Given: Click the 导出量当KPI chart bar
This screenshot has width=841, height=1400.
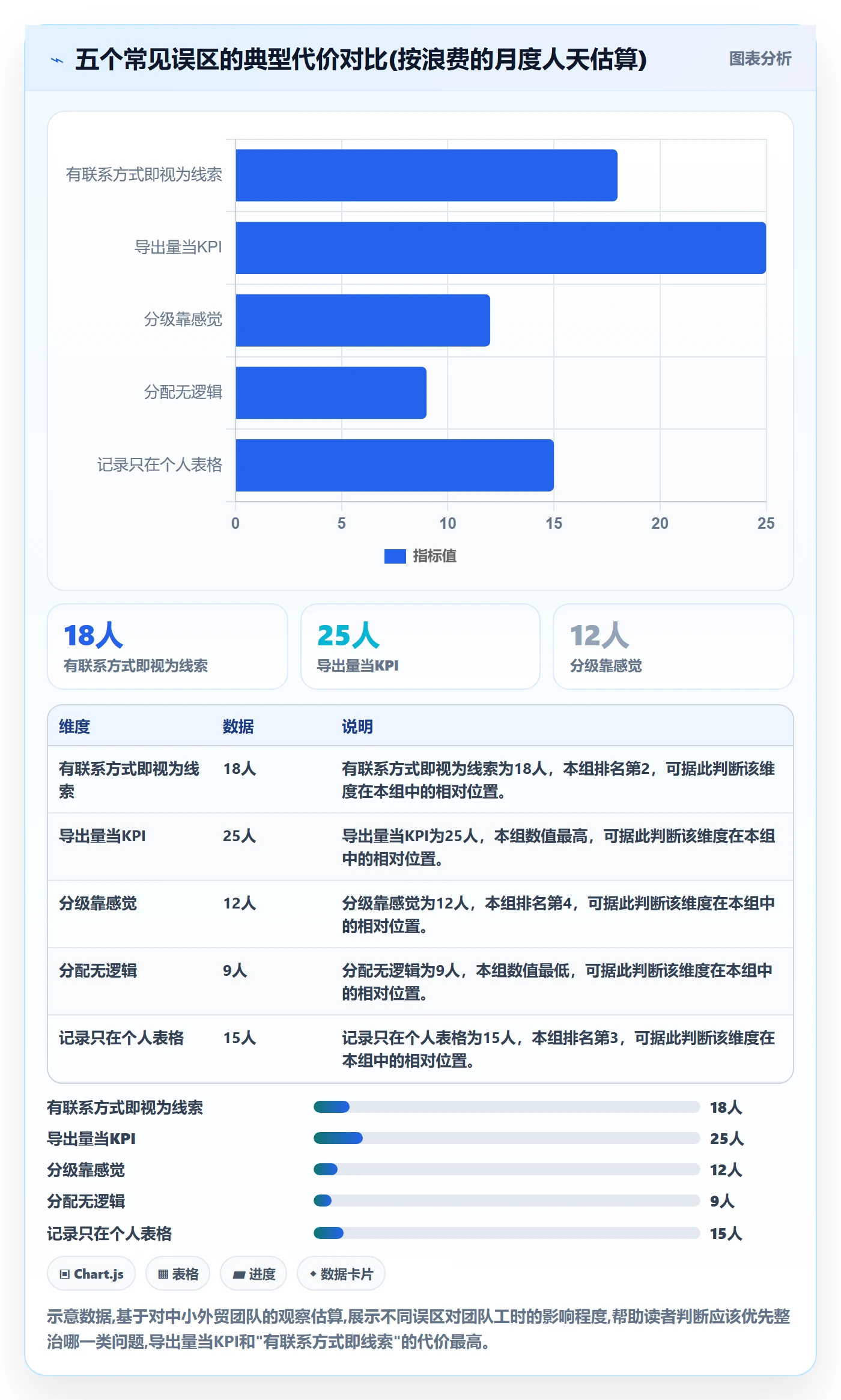Looking at the screenshot, I should coord(501,248).
